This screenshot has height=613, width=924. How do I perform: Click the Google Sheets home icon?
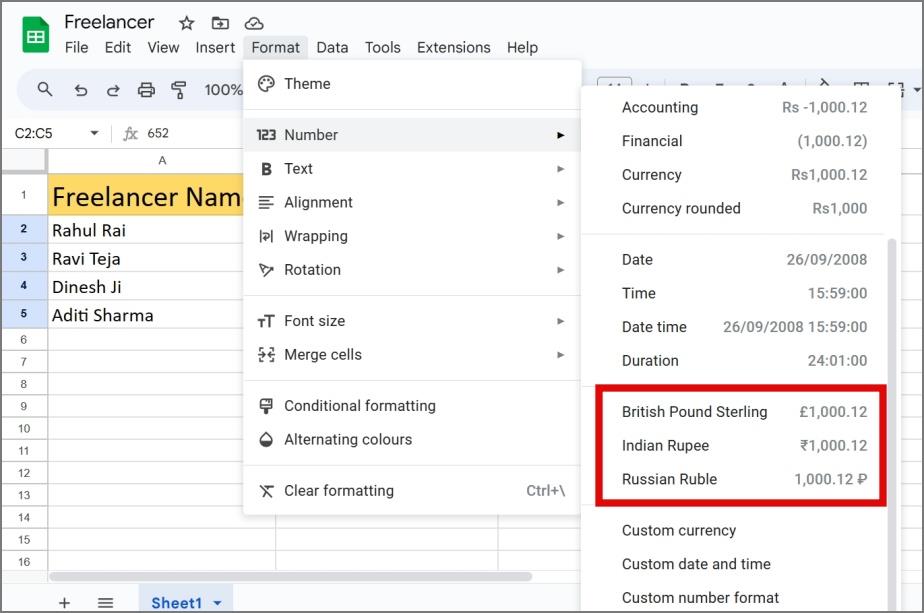(35, 35)
